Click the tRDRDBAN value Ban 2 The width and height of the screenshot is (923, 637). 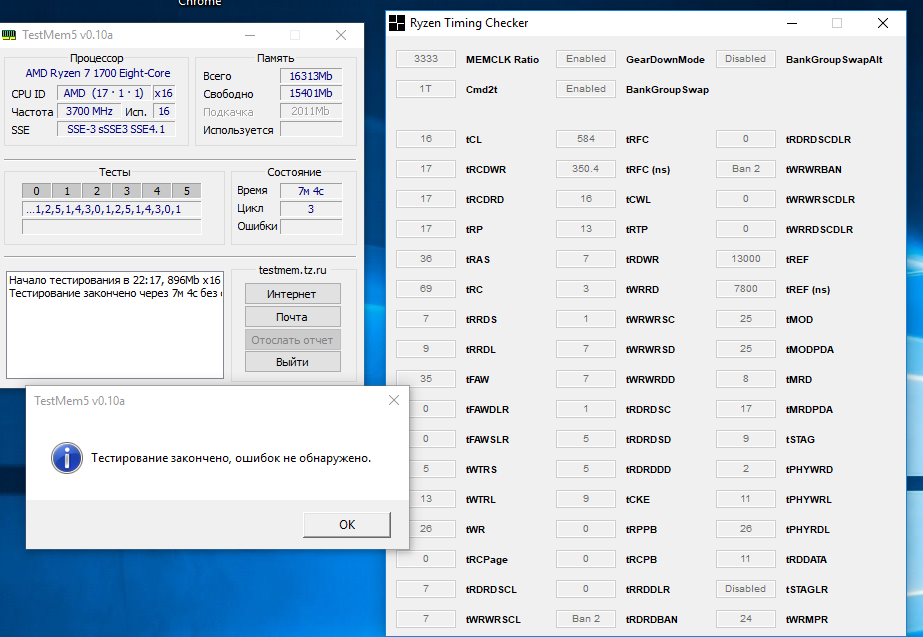pos(586,619)
